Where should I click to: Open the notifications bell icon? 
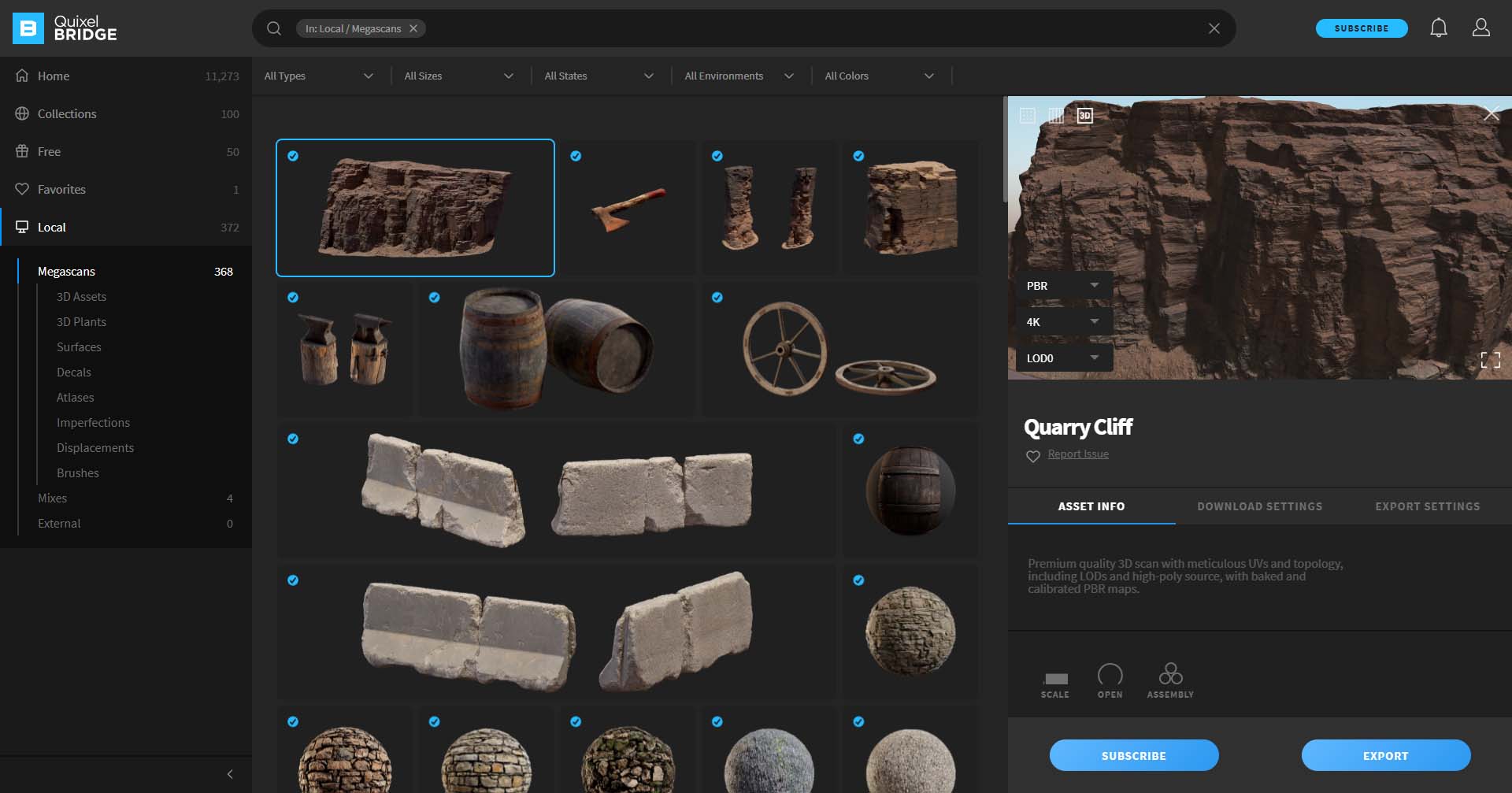coord(1438,28)
